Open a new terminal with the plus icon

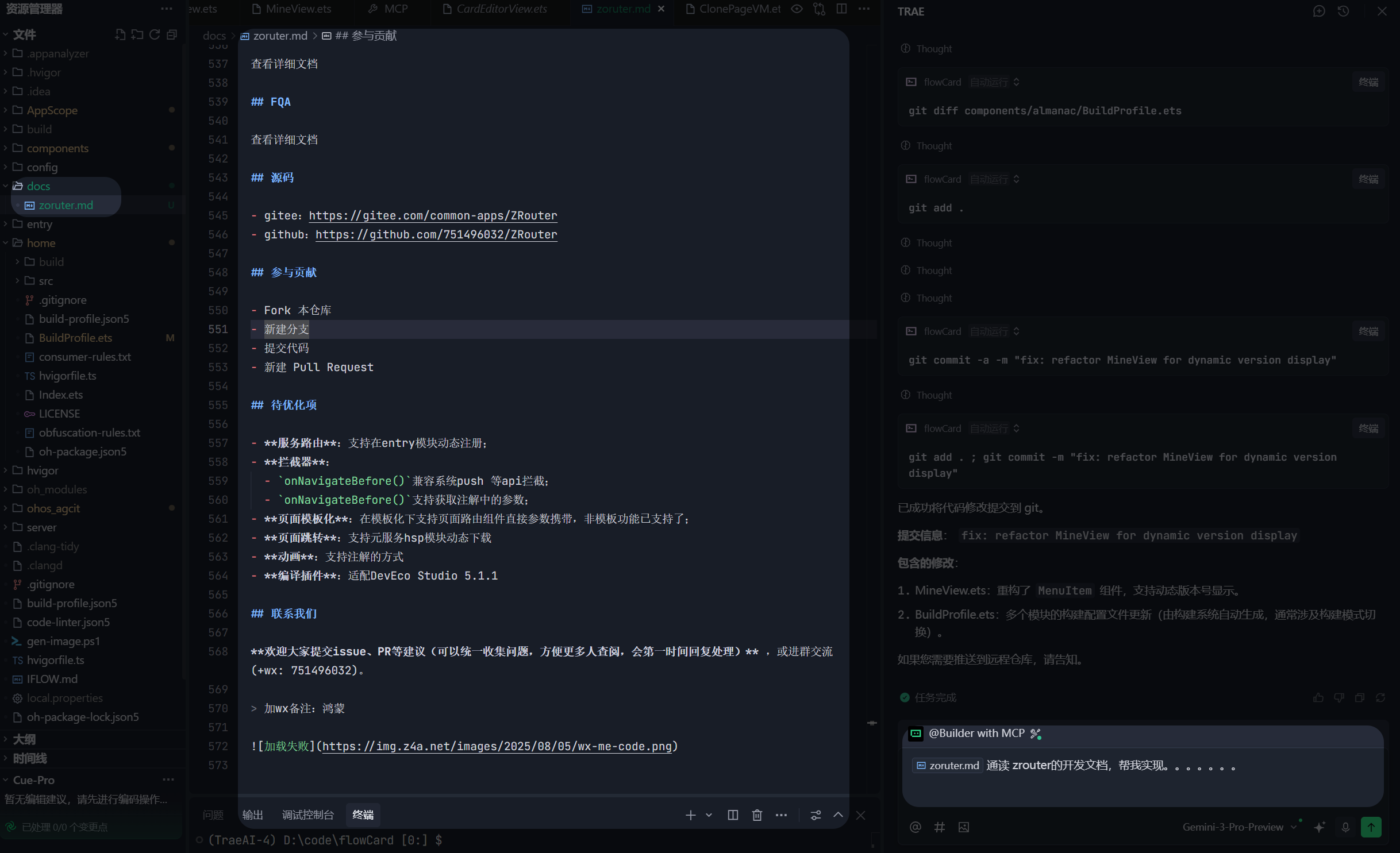click(x=690, y=815)
